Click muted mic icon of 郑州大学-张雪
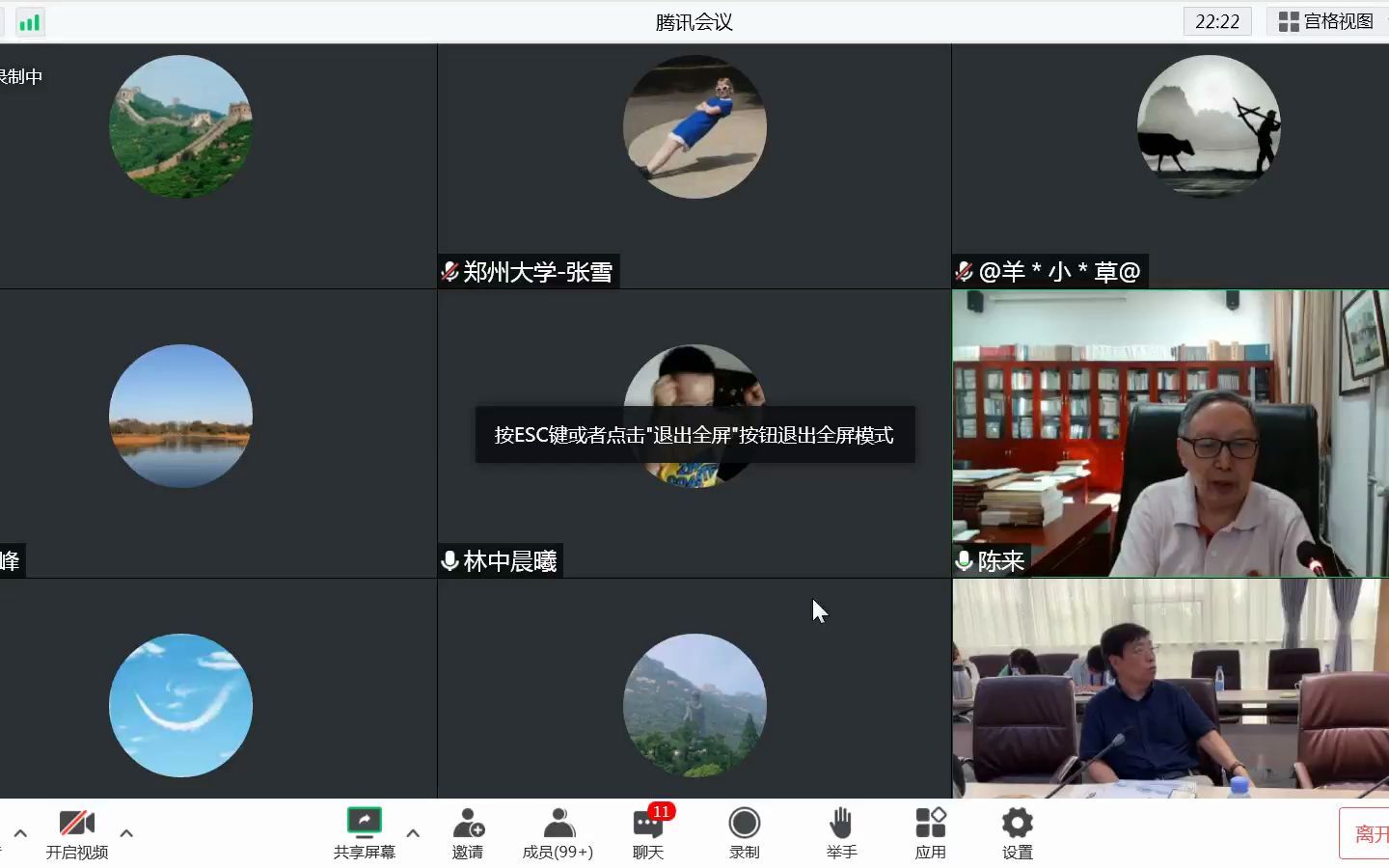The height and width of the screenshot is (868, 1389). tap(449, 272)
